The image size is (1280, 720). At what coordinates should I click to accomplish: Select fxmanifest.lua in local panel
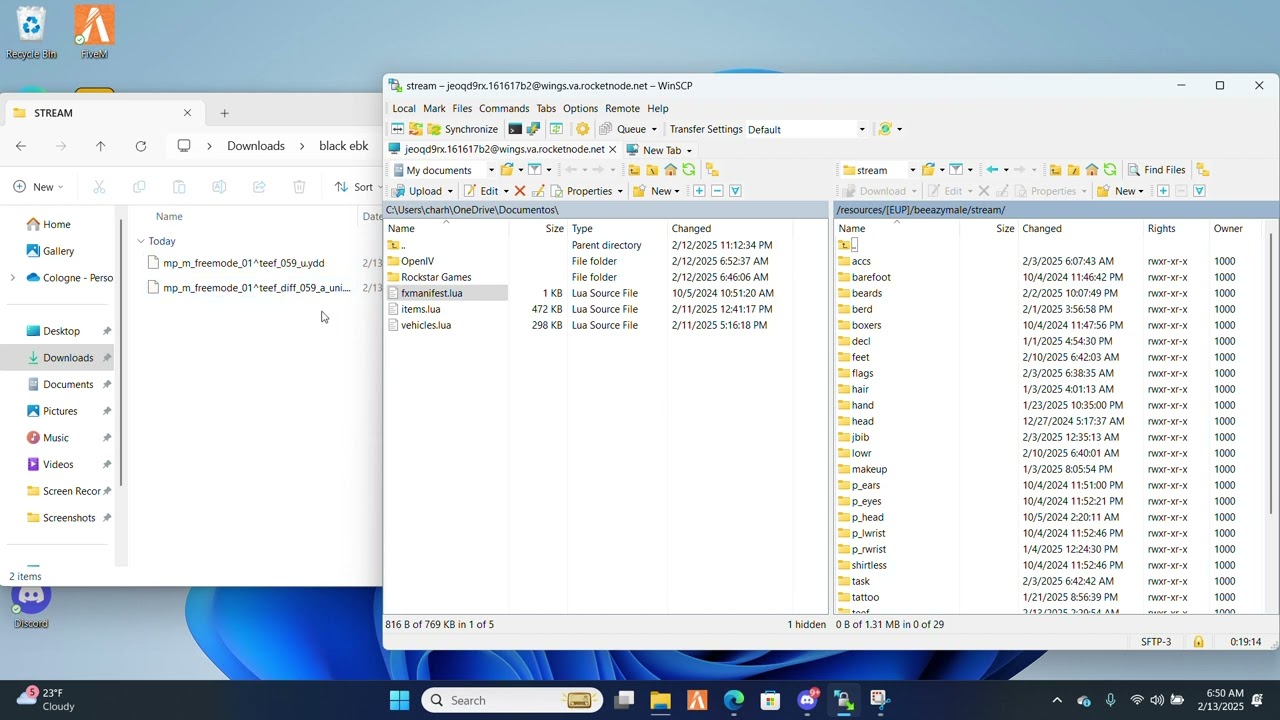(x=431, y=293)
